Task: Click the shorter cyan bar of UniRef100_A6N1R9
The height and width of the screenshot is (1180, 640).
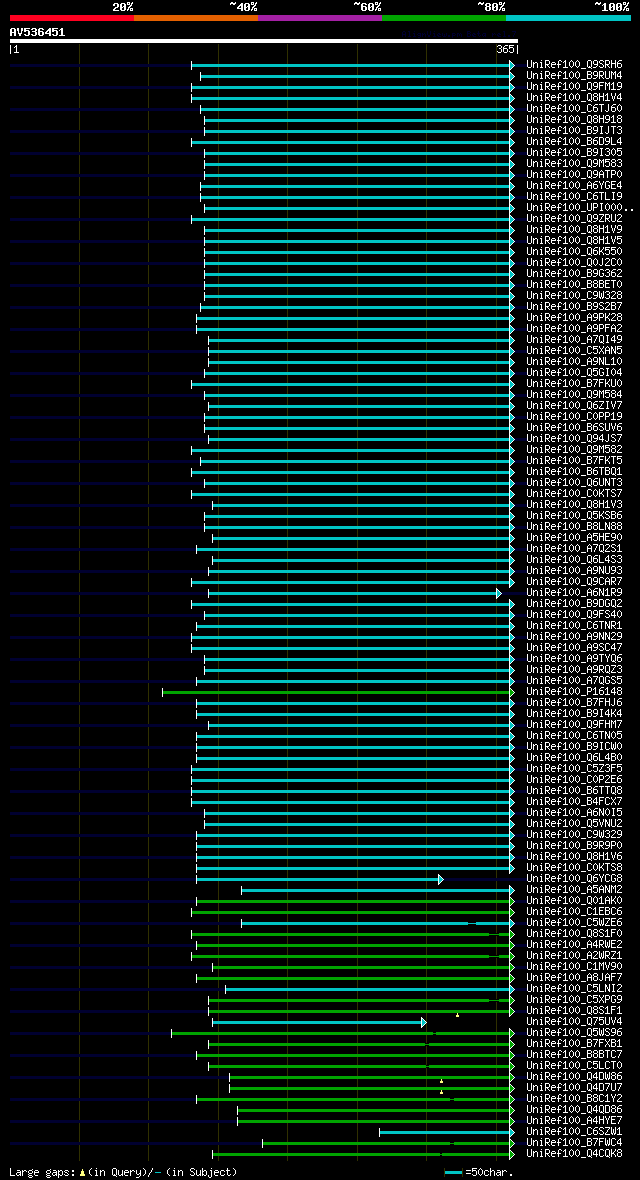Action: tap(355, 593)
